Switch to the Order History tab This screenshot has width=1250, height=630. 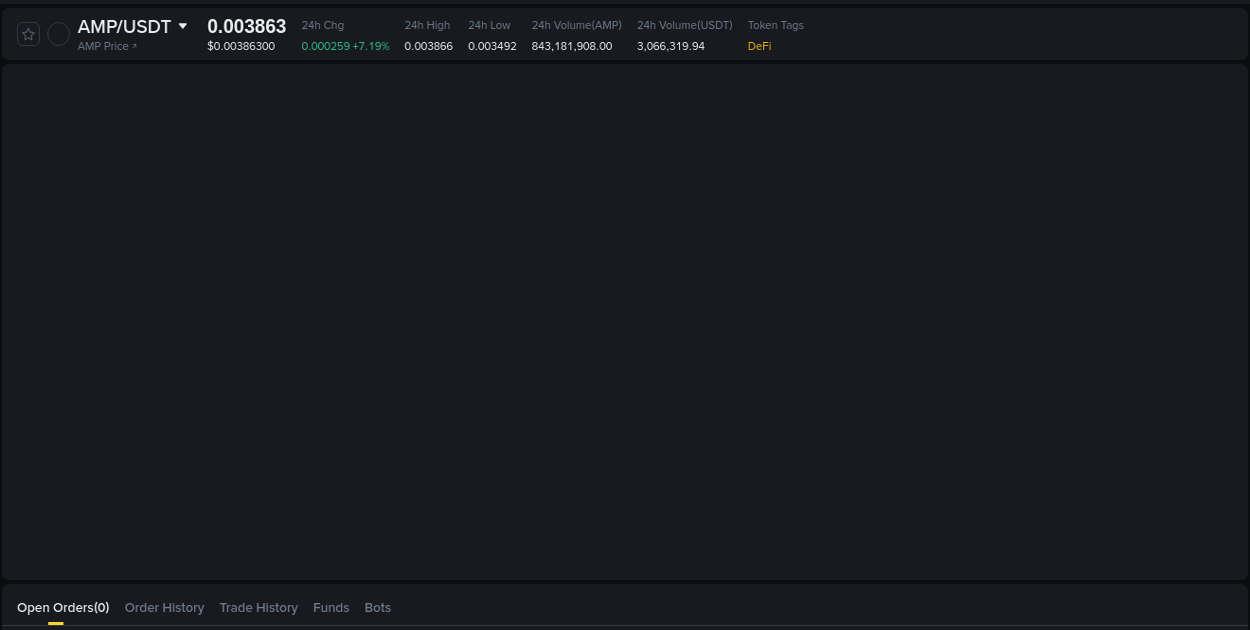[164, 607]
